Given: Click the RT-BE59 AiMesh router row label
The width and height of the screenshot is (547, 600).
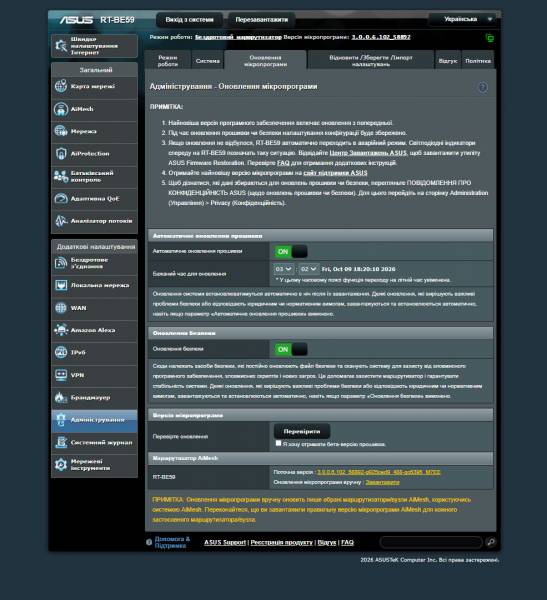Looking at the screenshot, I should pos(164,477).
